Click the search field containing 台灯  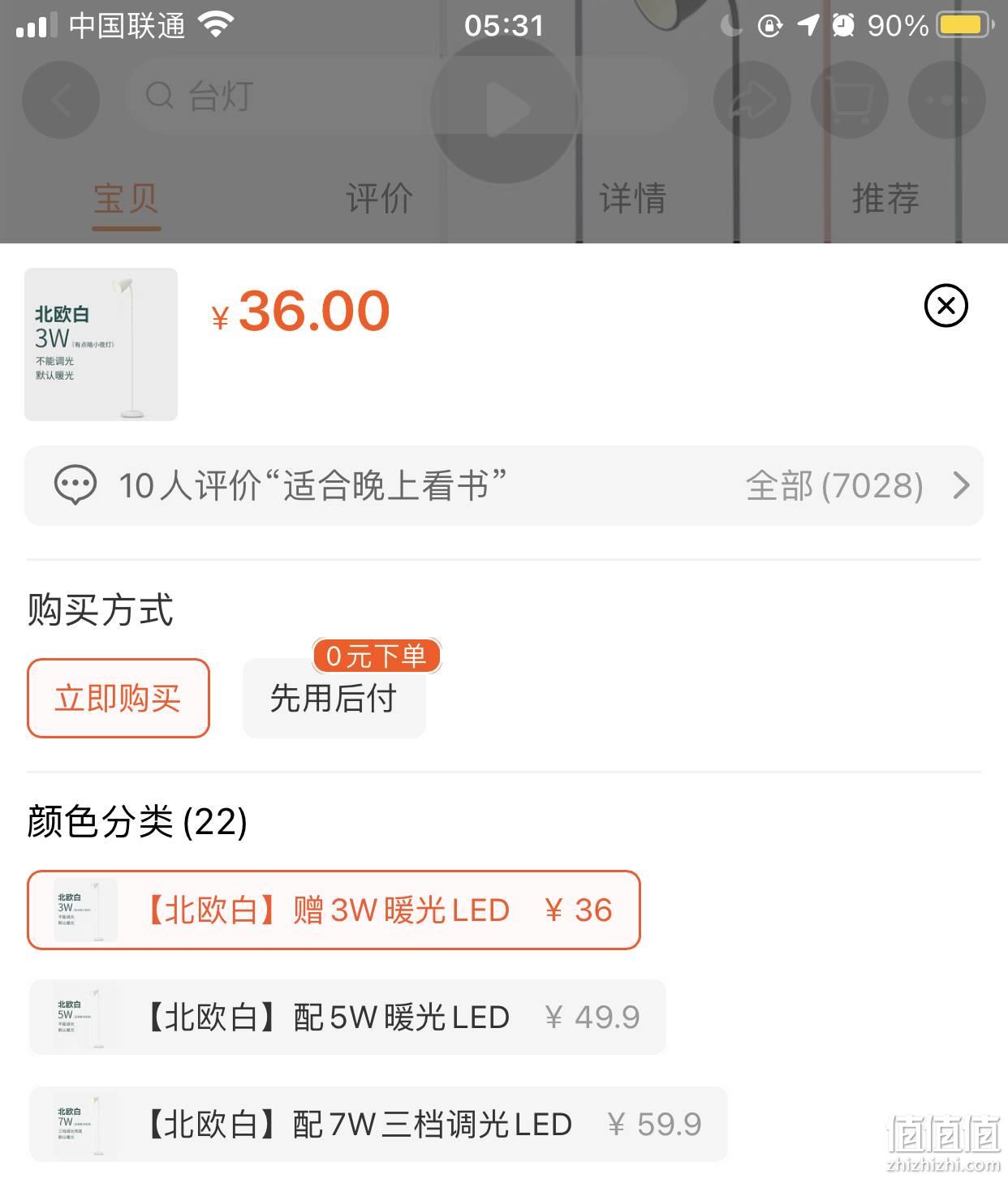(x=406, y=97)
